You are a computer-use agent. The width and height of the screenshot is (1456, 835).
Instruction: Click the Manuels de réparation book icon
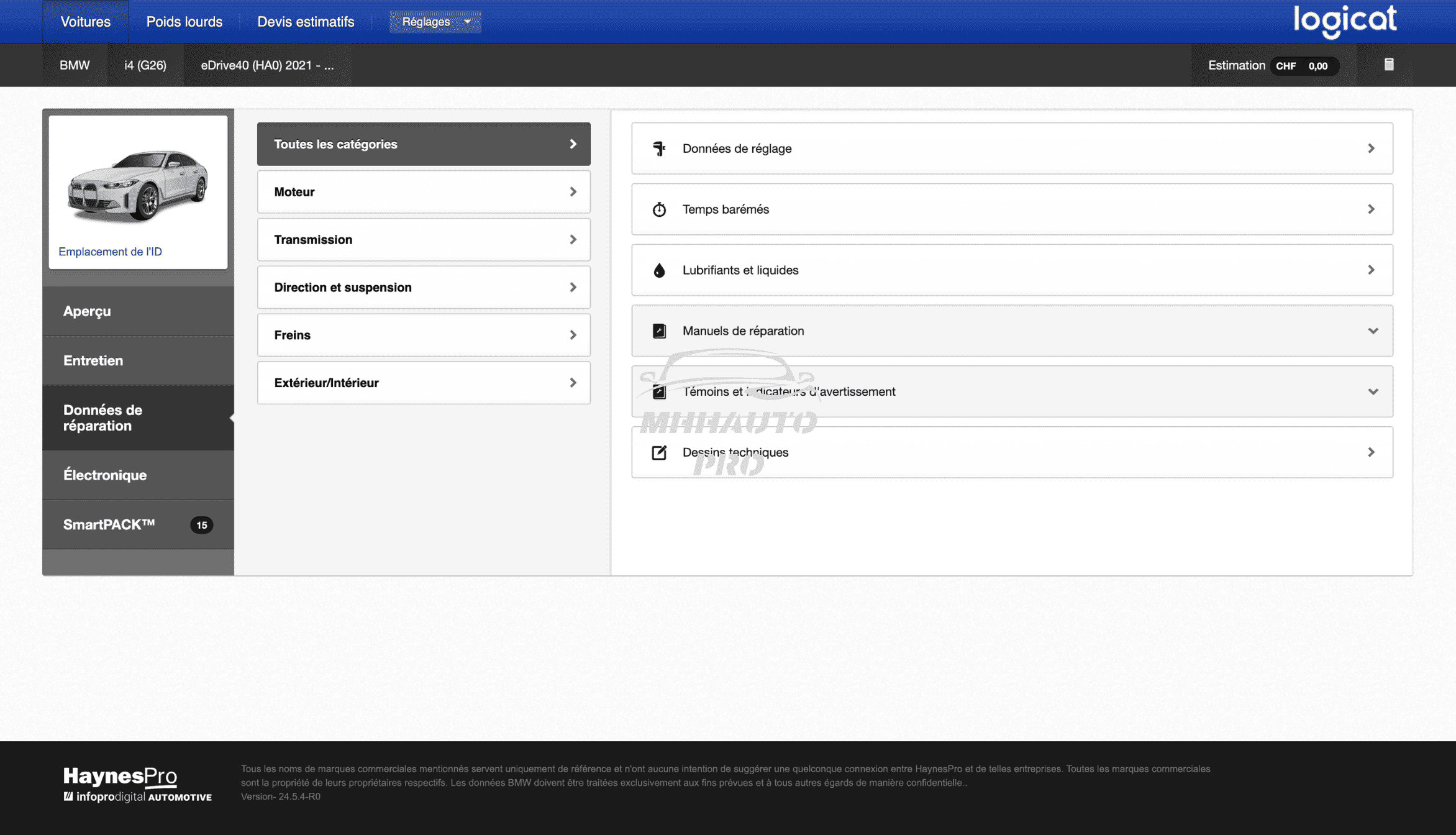click(659, 331)
